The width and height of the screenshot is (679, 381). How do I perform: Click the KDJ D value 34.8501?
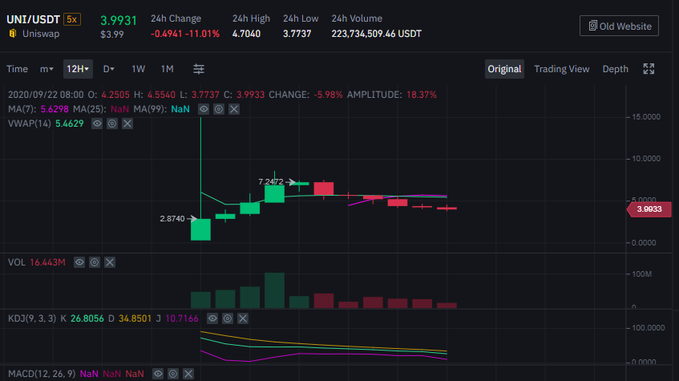click(x=135, y=319)
